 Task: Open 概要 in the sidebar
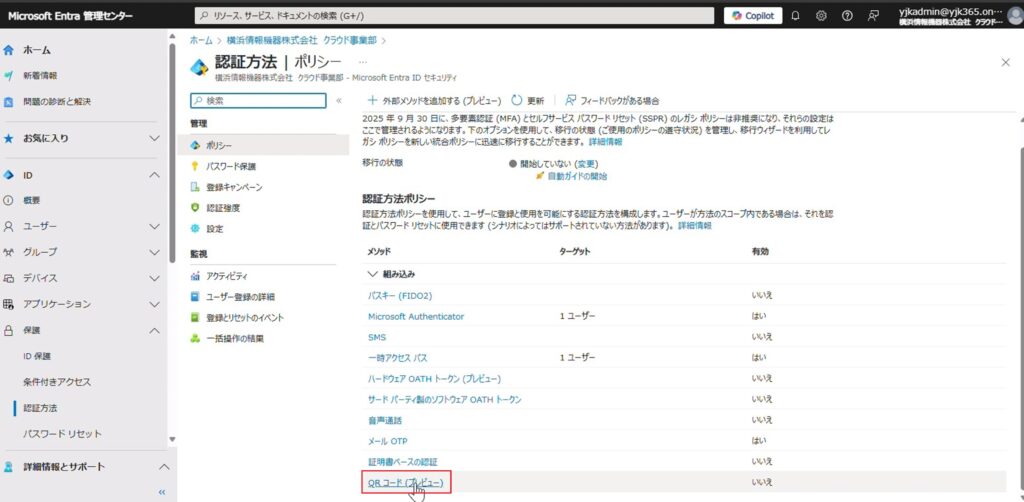coord(32,200)
